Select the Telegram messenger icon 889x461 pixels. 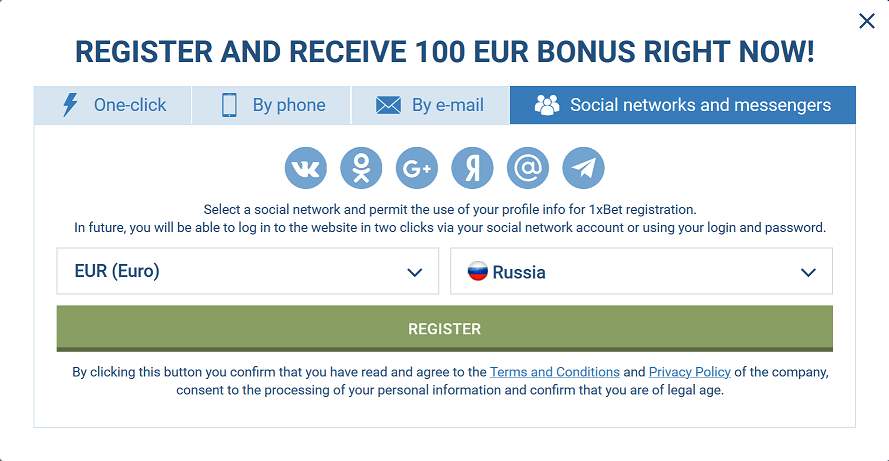pyautogui.click(x=583, y=168)
